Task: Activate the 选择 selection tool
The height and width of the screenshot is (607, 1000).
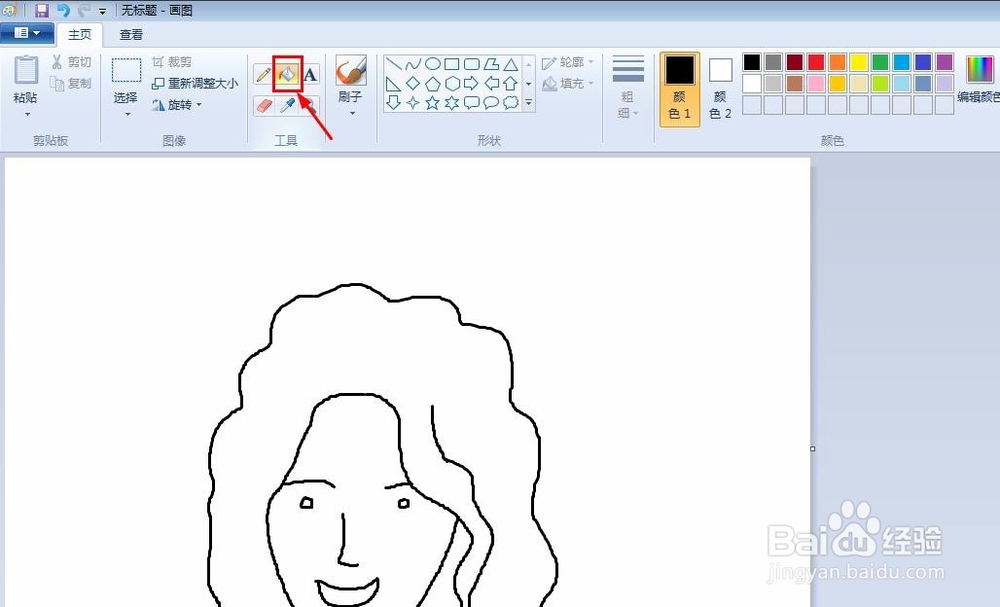Action: 125,80
